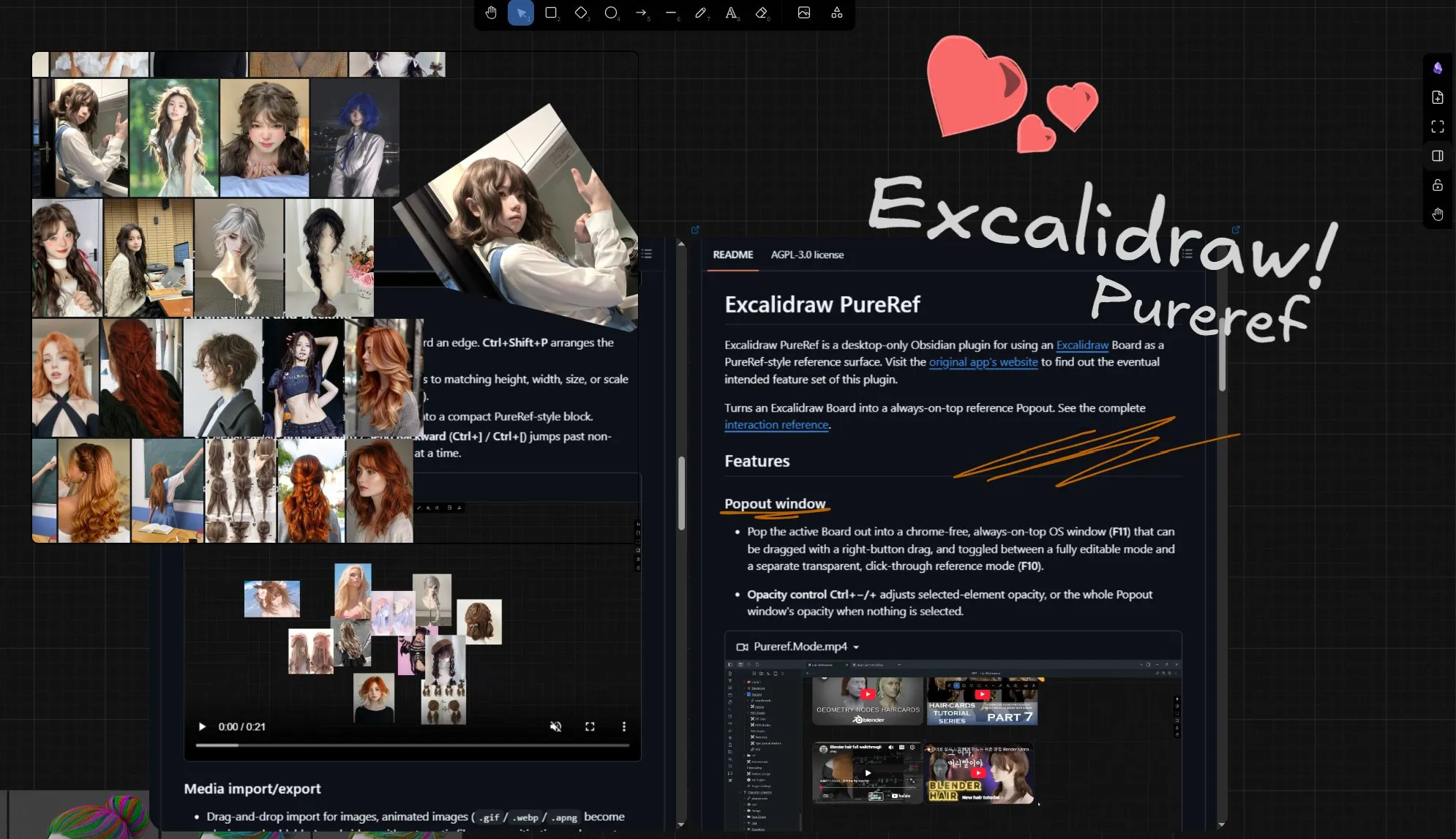Select the Ellipse shape tool
This screenshot has width=1456, height=839.
(611, 12)
